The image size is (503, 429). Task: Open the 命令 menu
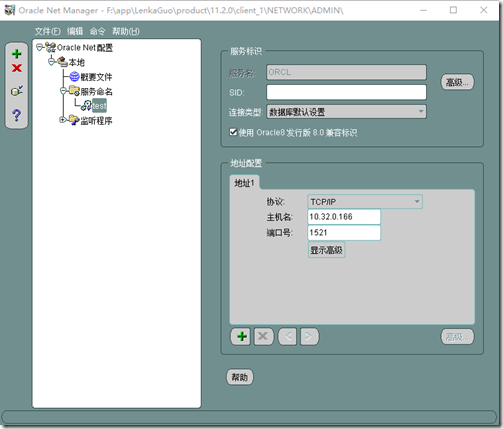click(x=97, y=31)
